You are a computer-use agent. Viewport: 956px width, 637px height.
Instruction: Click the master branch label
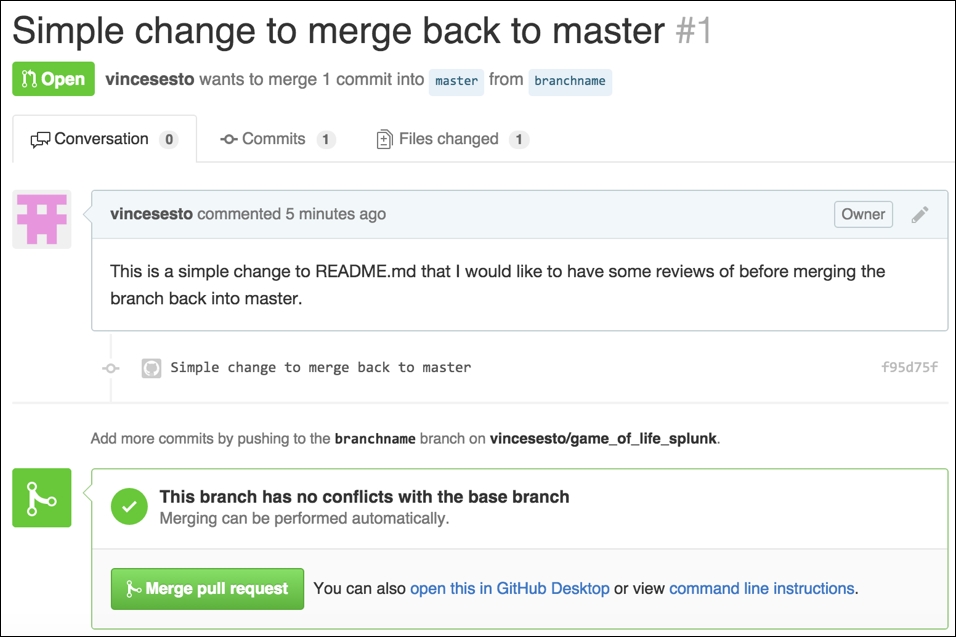pyautogui.click(x=456, y=83)
